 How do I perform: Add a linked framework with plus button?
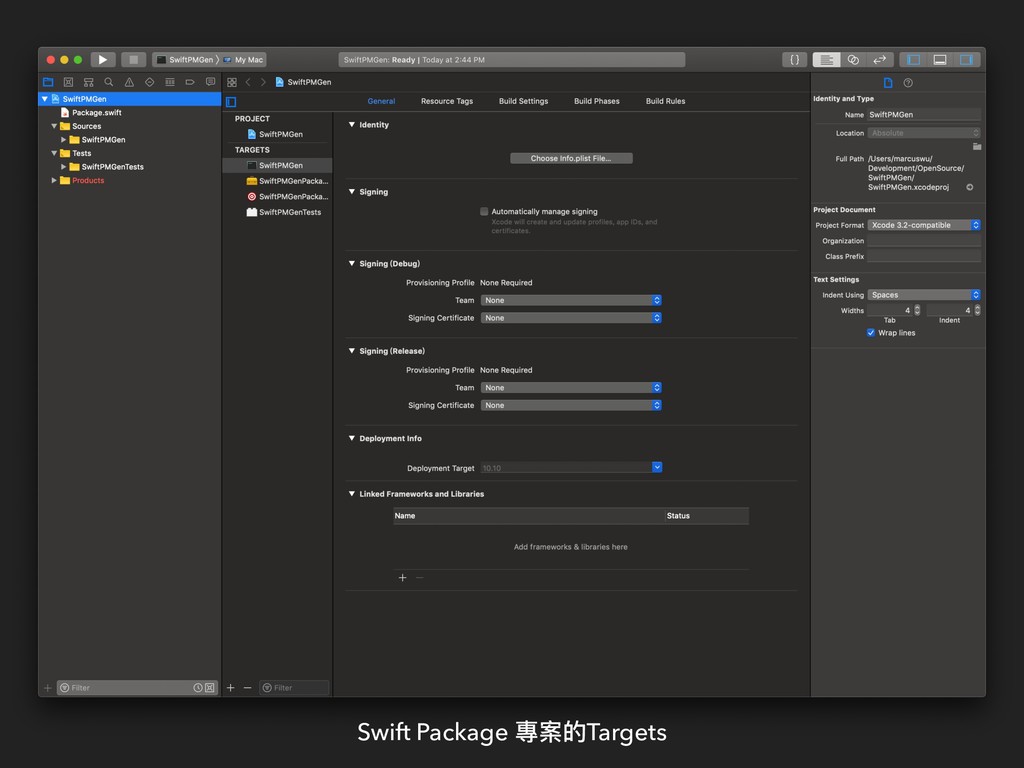pos(402,578)
